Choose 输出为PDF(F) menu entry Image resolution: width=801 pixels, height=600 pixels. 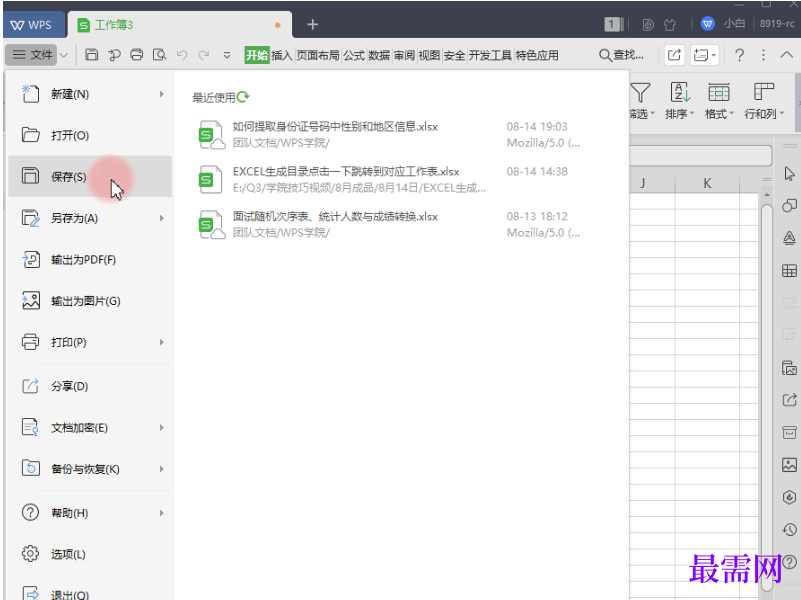[90, 259]
